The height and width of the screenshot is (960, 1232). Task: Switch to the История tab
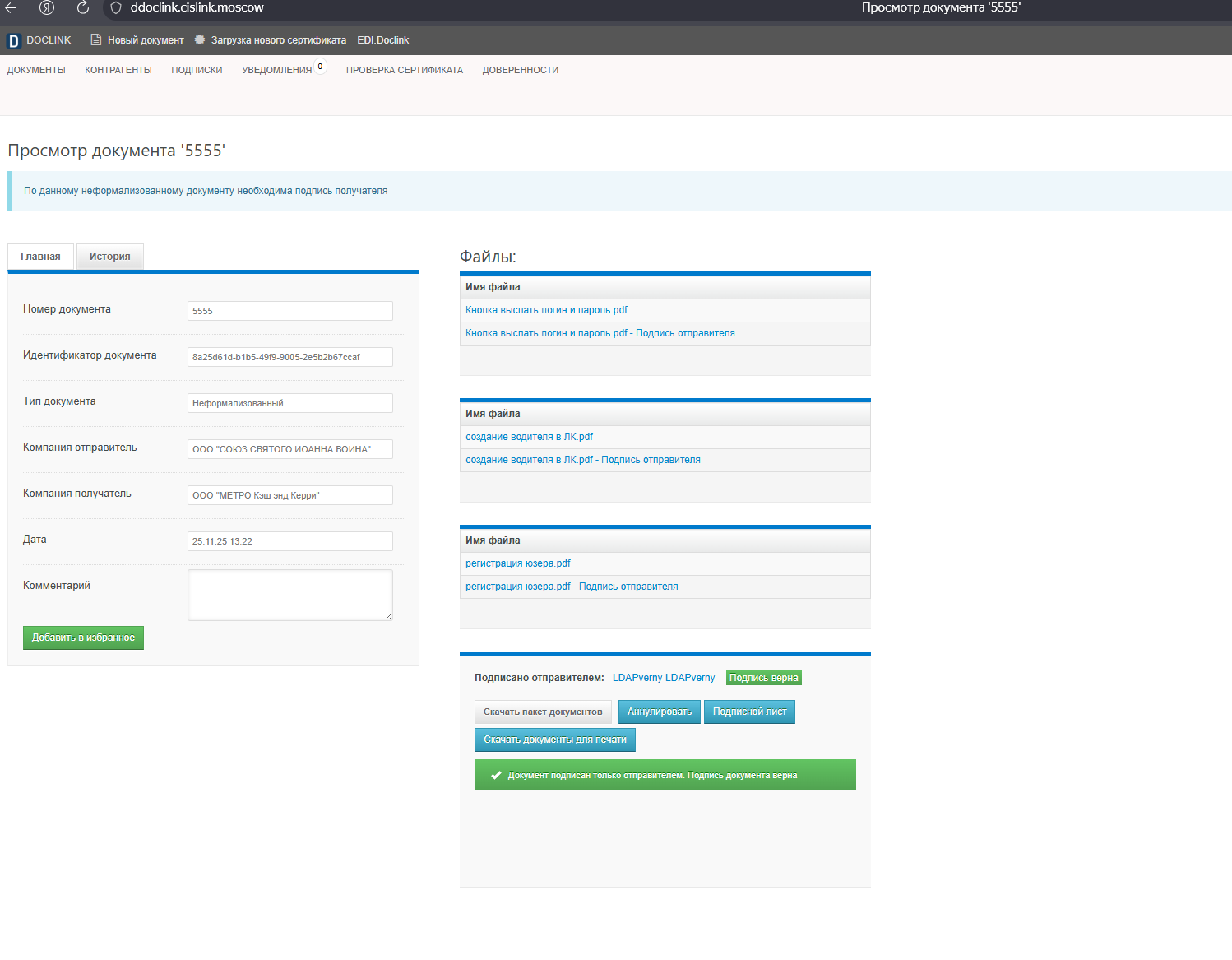click(110, 257)
